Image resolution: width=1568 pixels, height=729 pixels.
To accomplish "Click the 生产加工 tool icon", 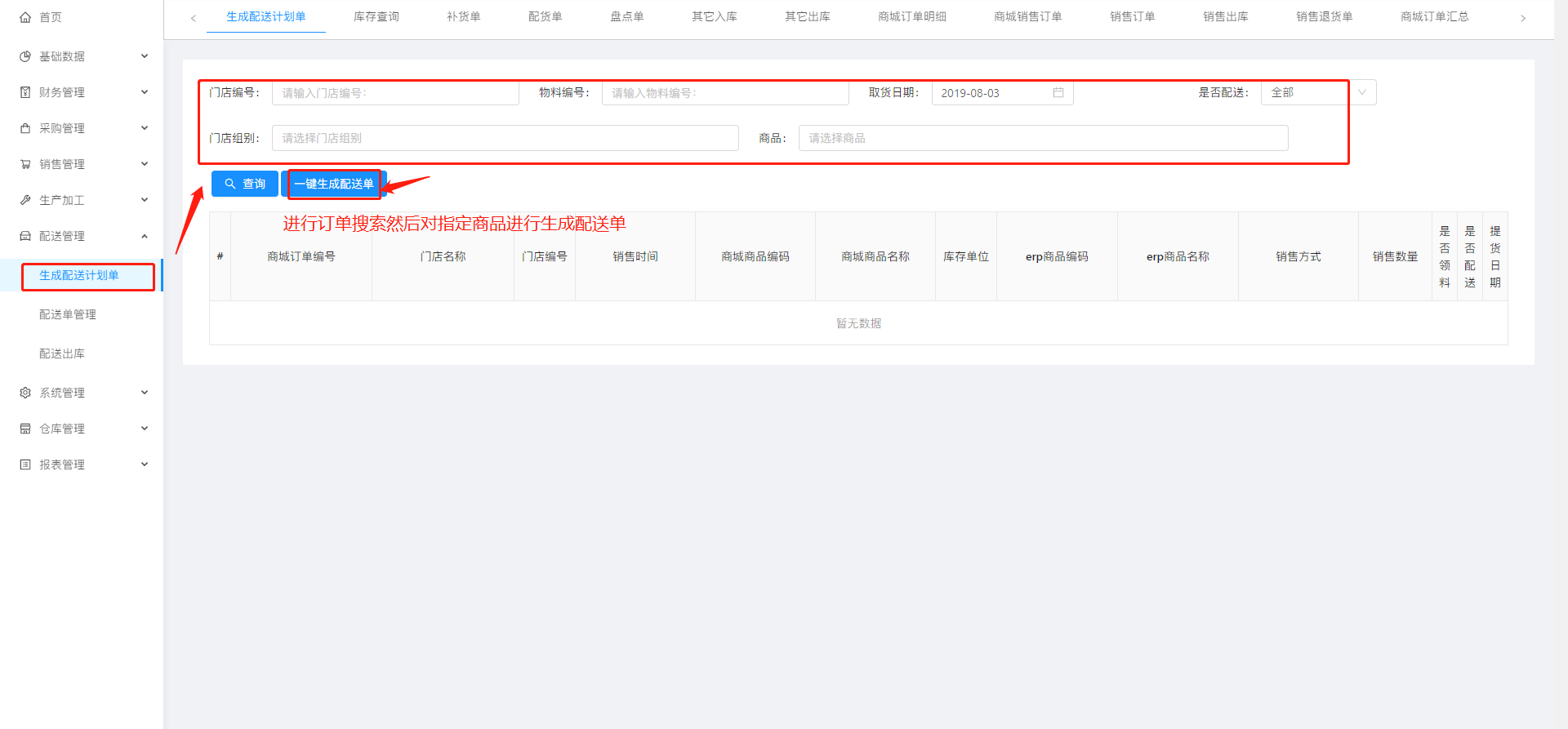I will tap(25, 200).
